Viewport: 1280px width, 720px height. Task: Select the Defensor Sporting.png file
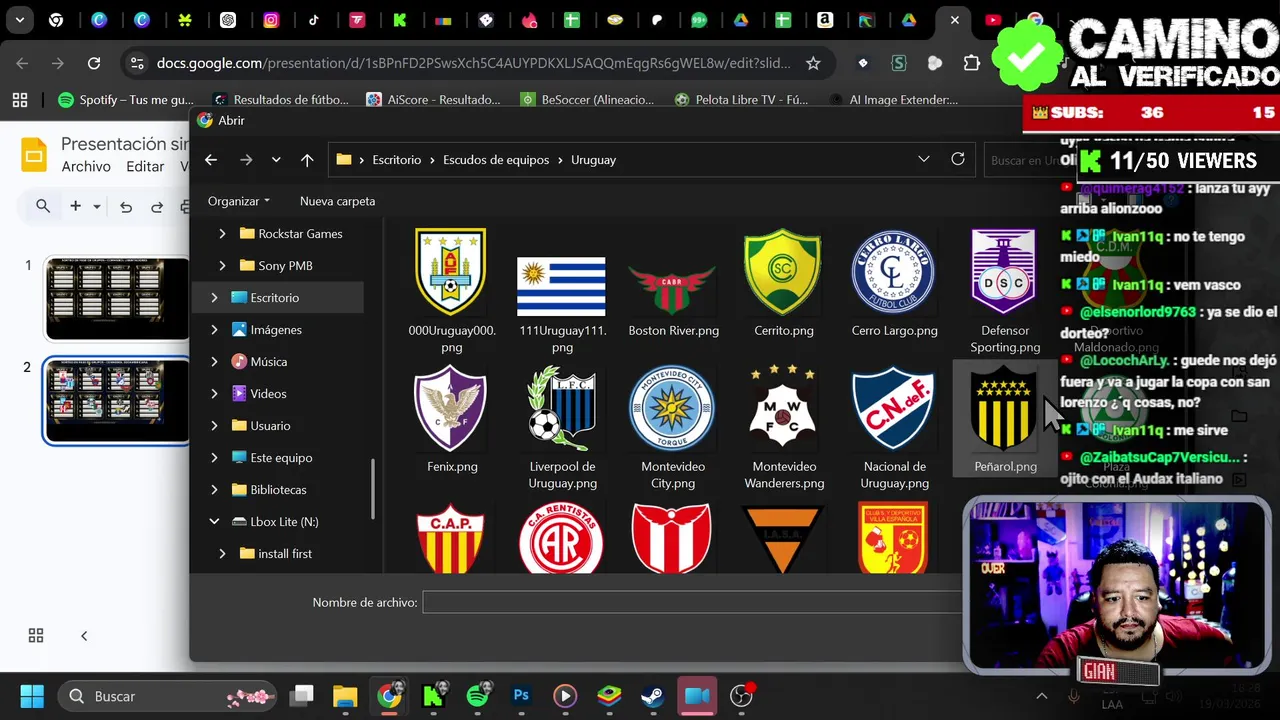coord(1005,290)
